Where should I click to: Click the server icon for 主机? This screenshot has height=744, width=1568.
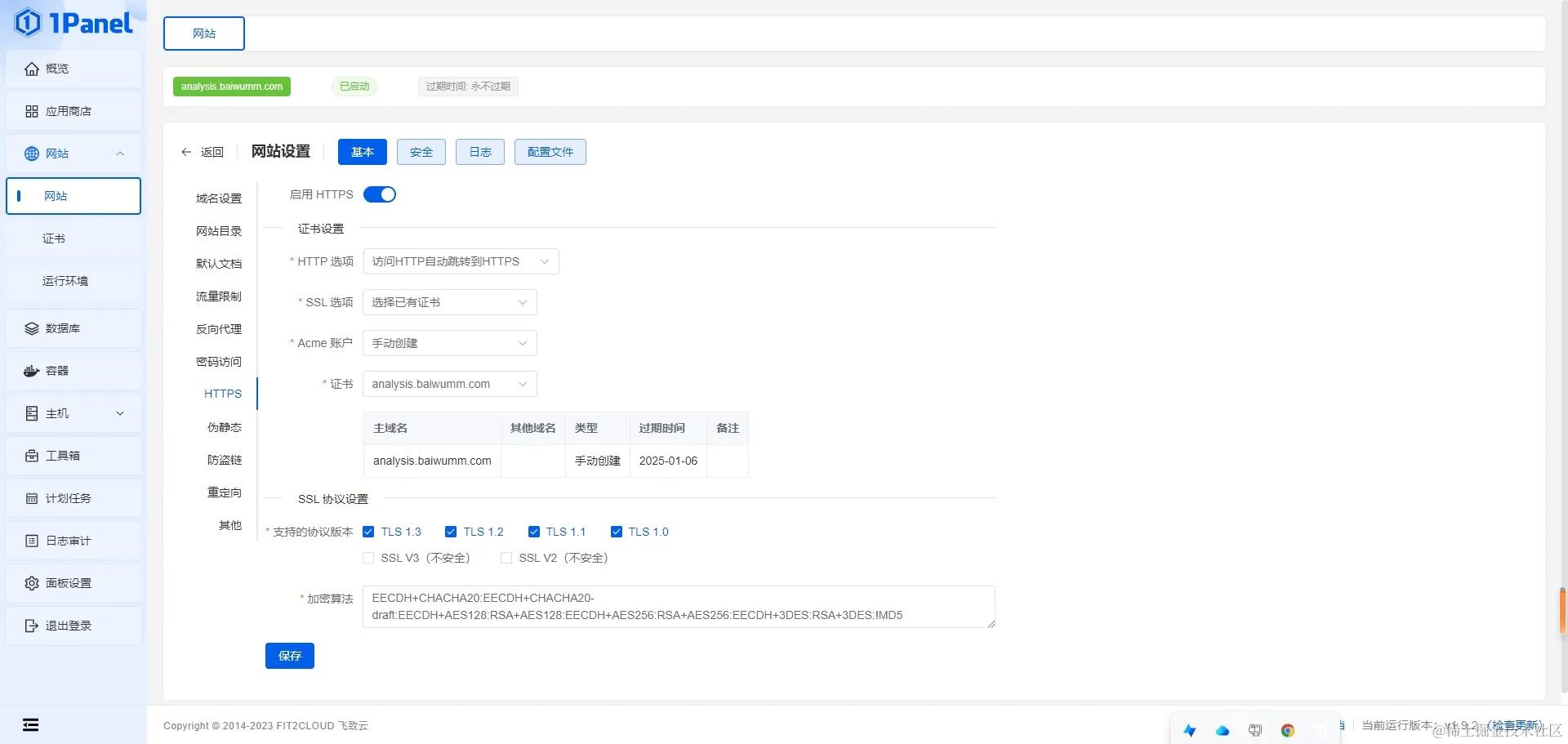(32, 413)
